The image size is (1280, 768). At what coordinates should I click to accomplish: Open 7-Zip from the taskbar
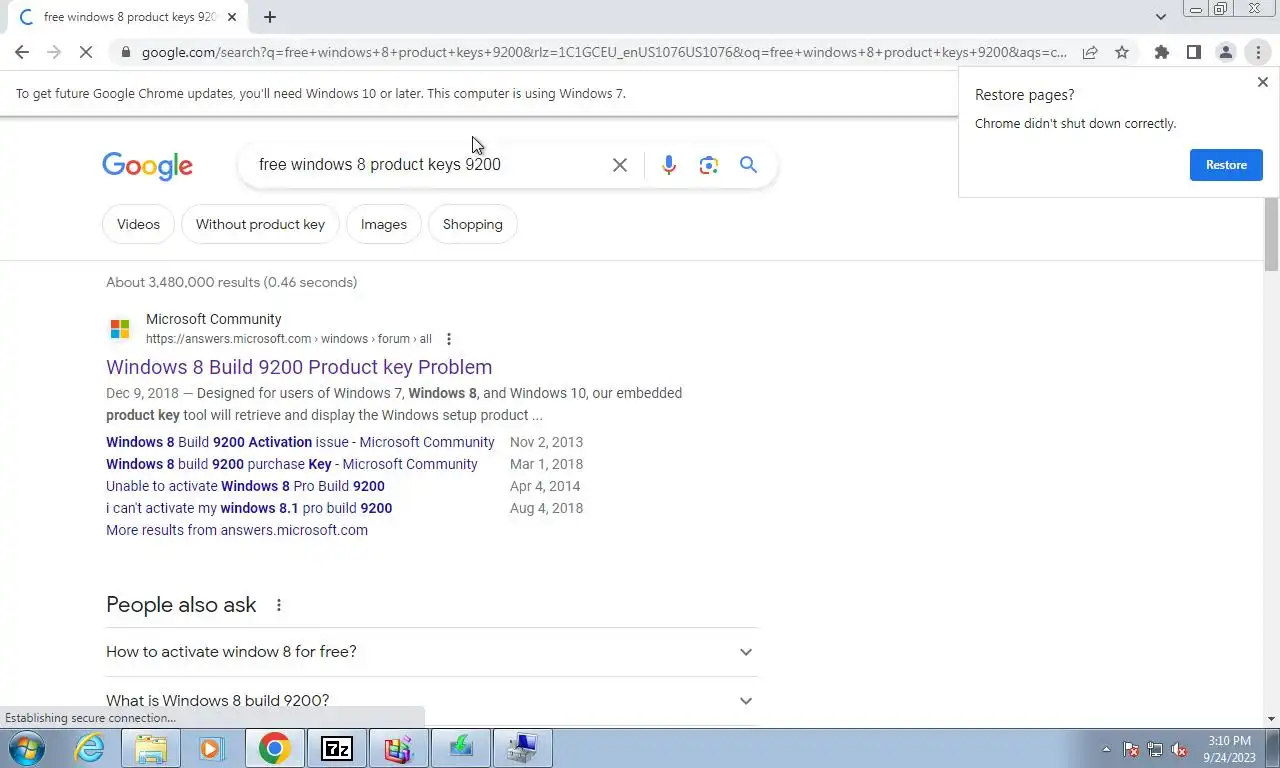337,748
